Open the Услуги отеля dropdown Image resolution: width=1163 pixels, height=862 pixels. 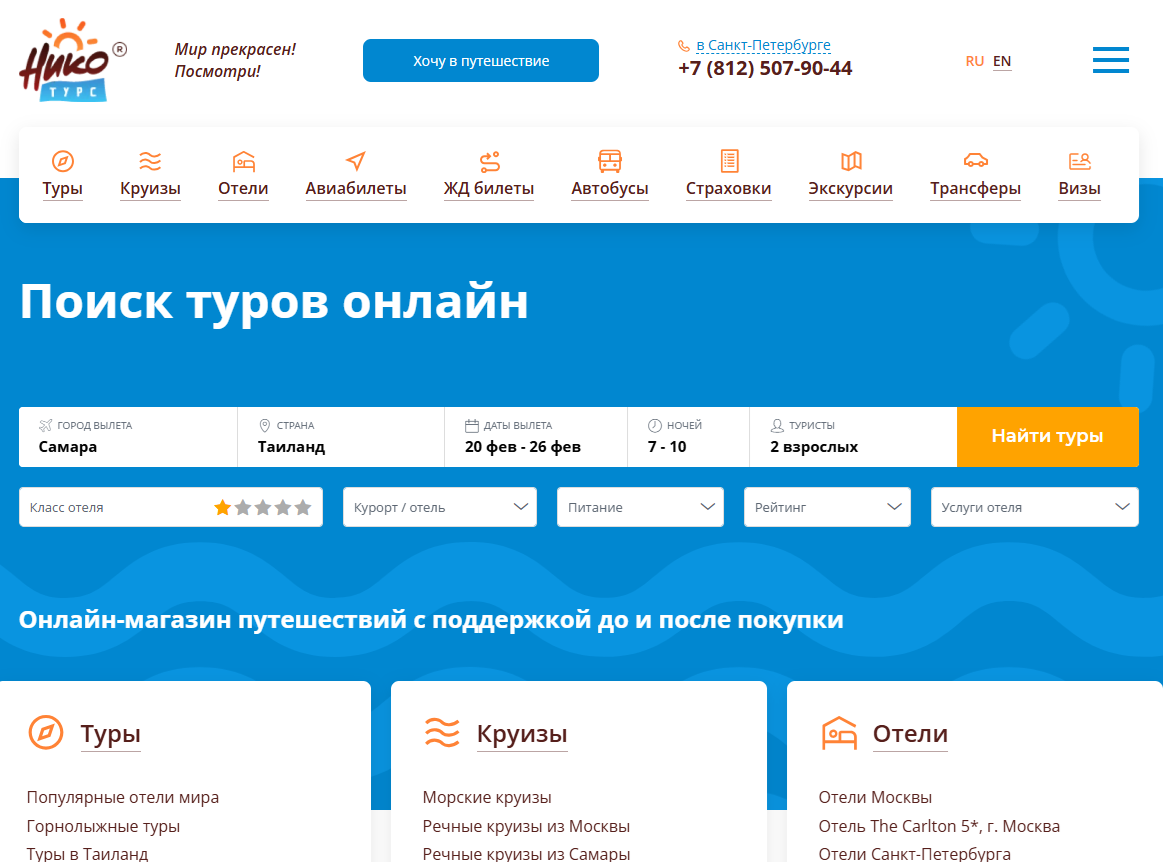1034,507
